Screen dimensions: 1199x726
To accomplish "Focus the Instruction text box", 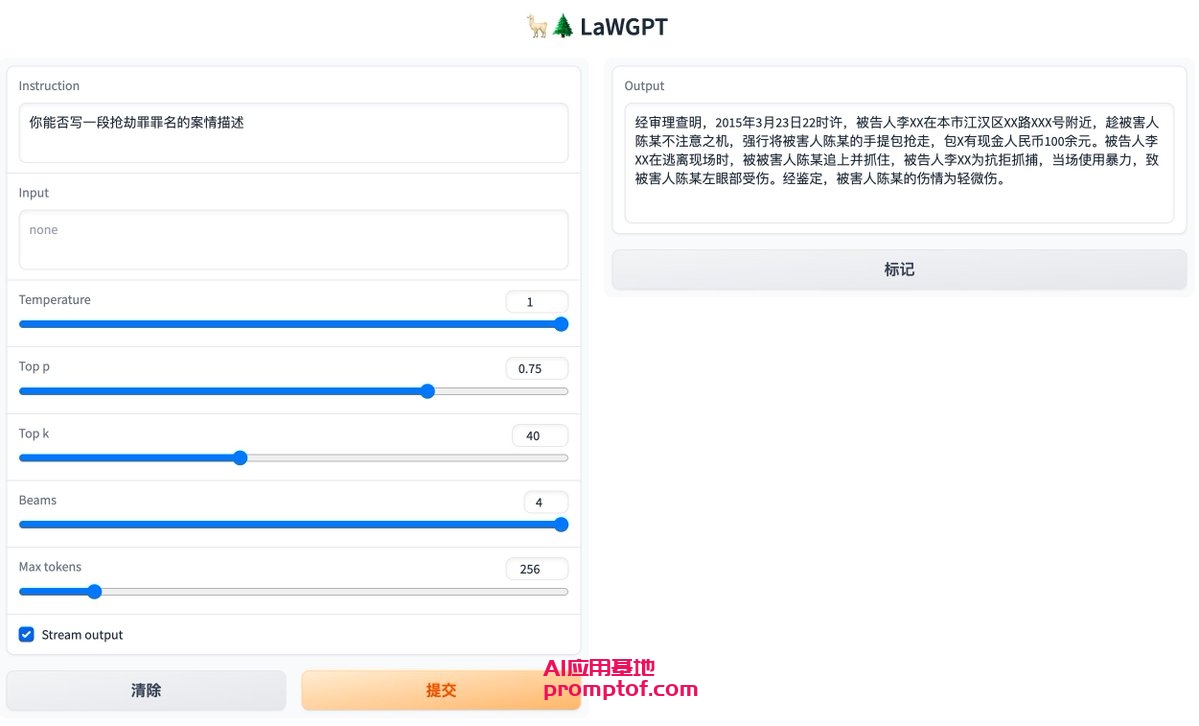I will [293, 132].
